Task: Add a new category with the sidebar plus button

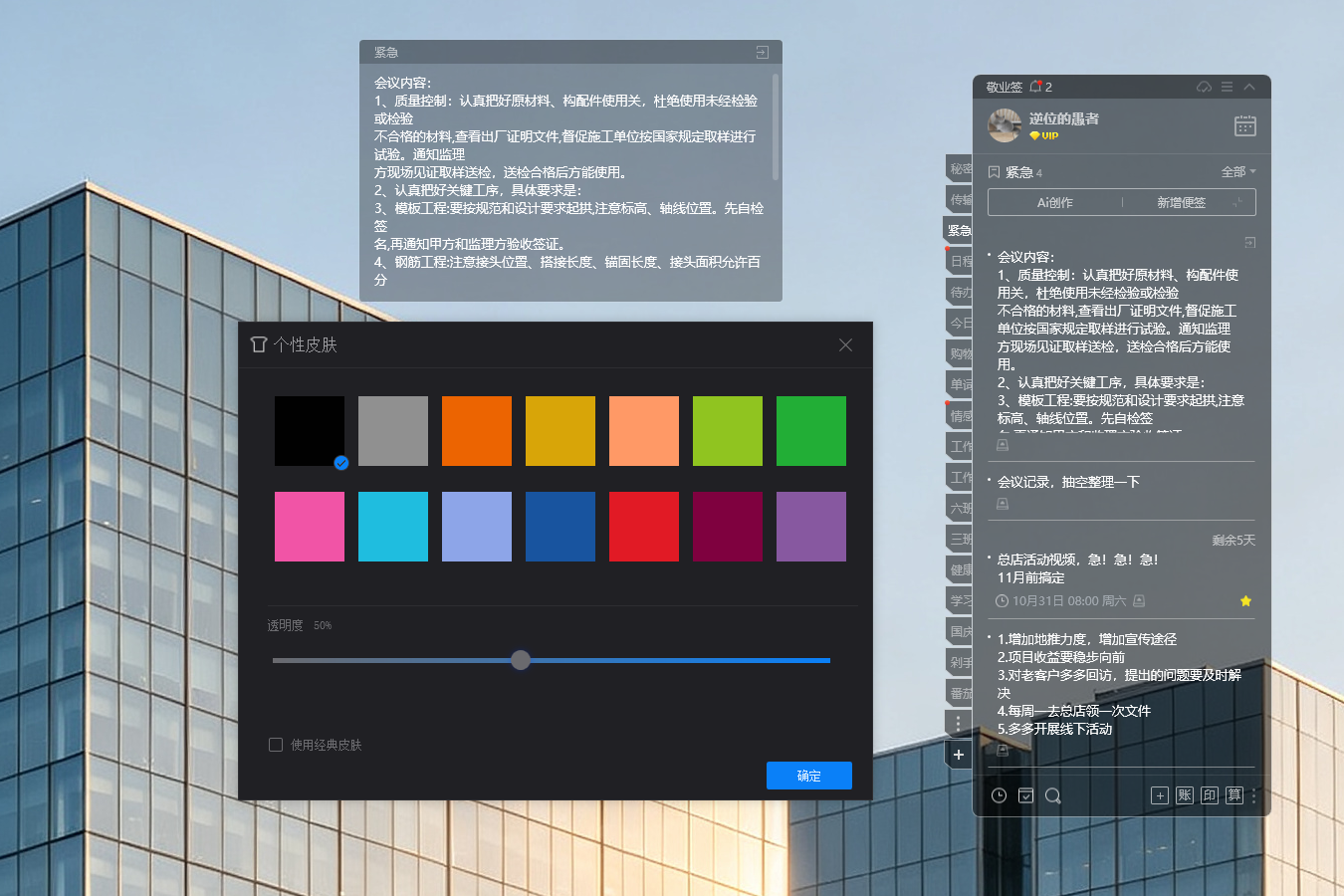Action: [959, 755]
